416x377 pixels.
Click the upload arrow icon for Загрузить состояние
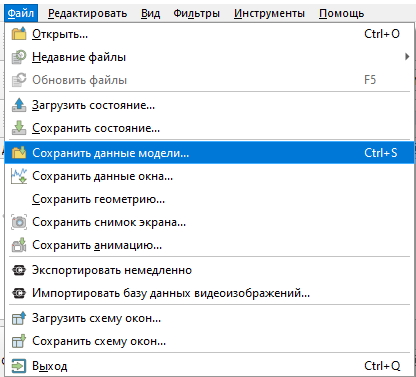point(19,105)
